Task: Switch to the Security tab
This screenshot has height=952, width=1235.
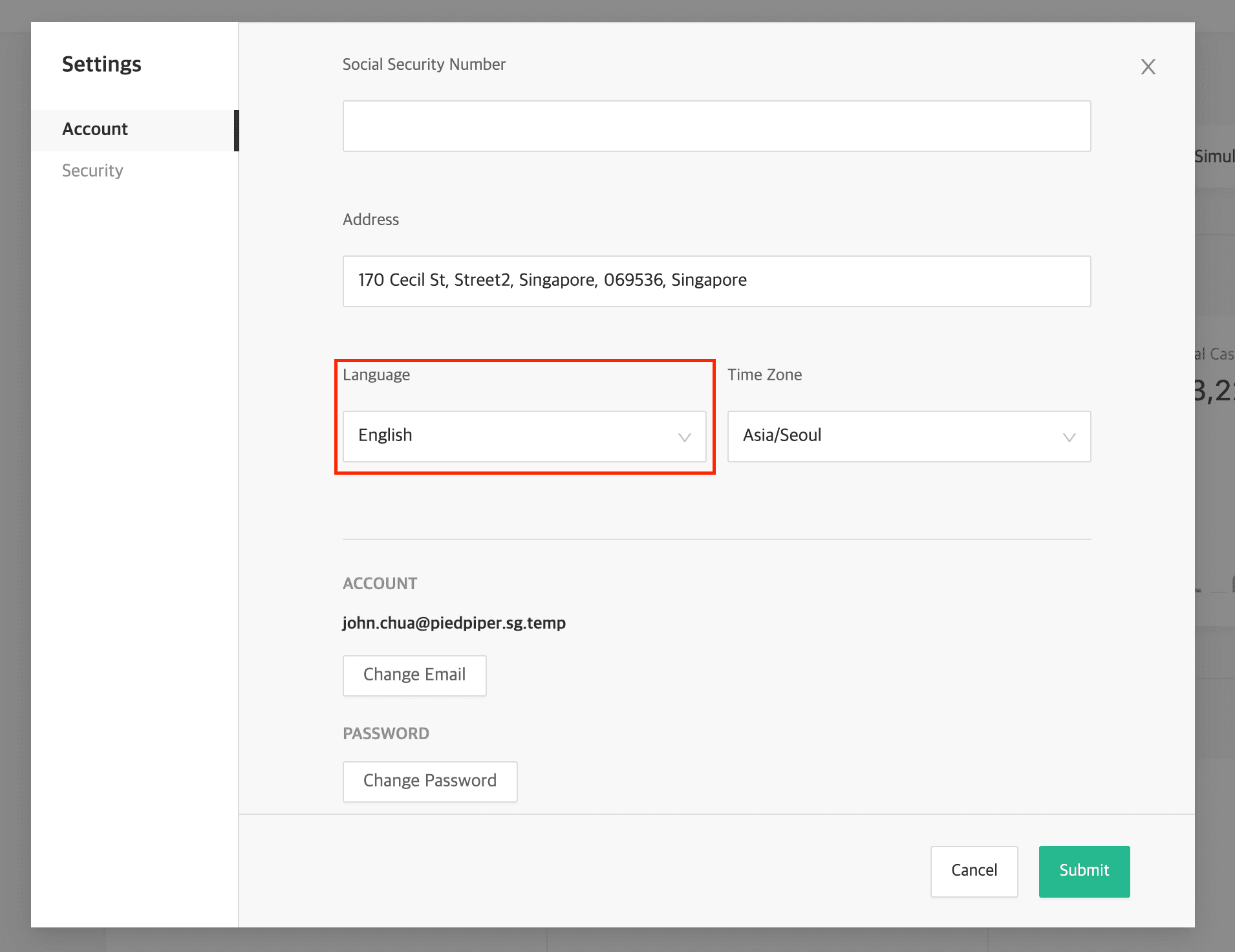Action: click(x=92, y=170)
